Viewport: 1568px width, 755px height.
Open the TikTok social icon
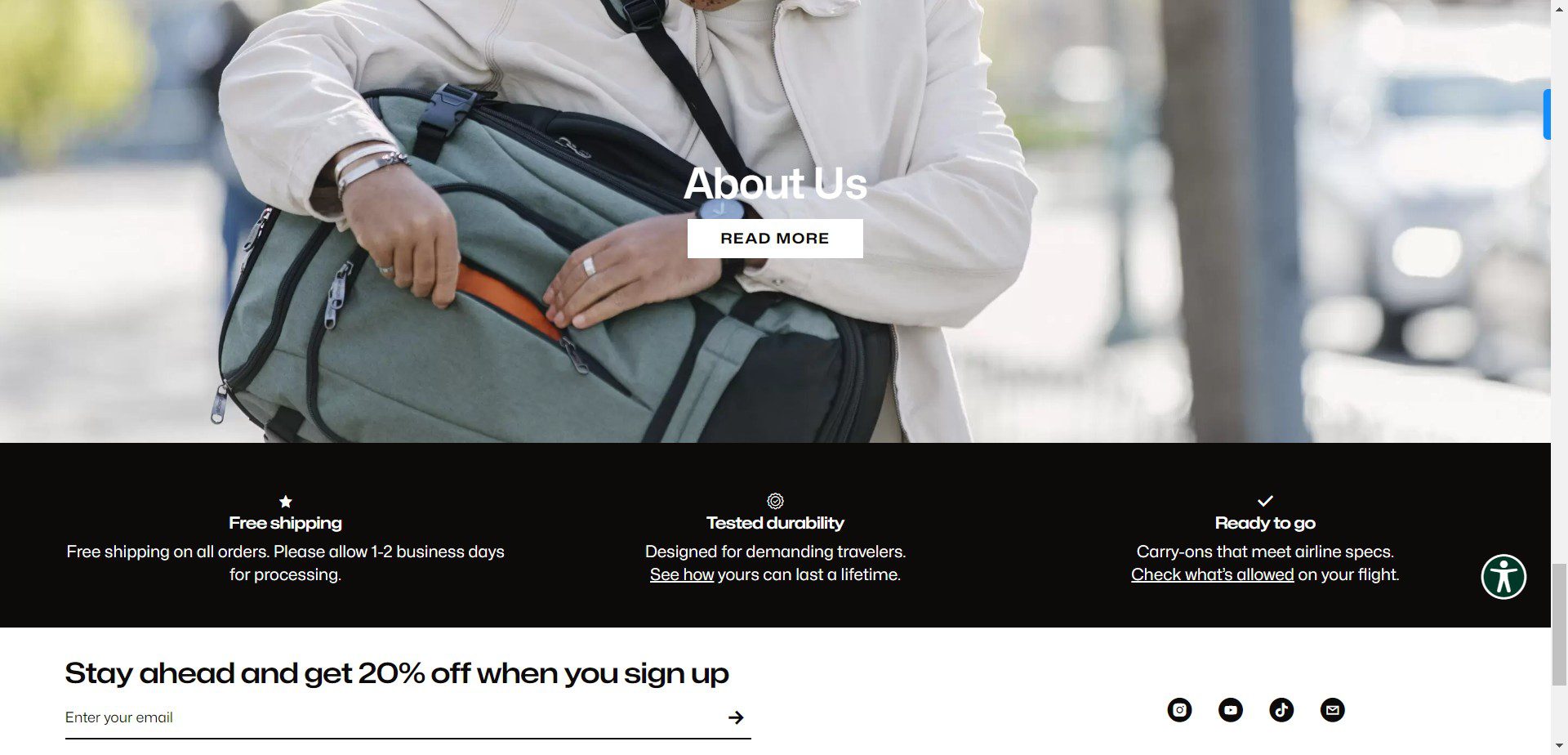pyautogui.click(x=1281, y=710)
